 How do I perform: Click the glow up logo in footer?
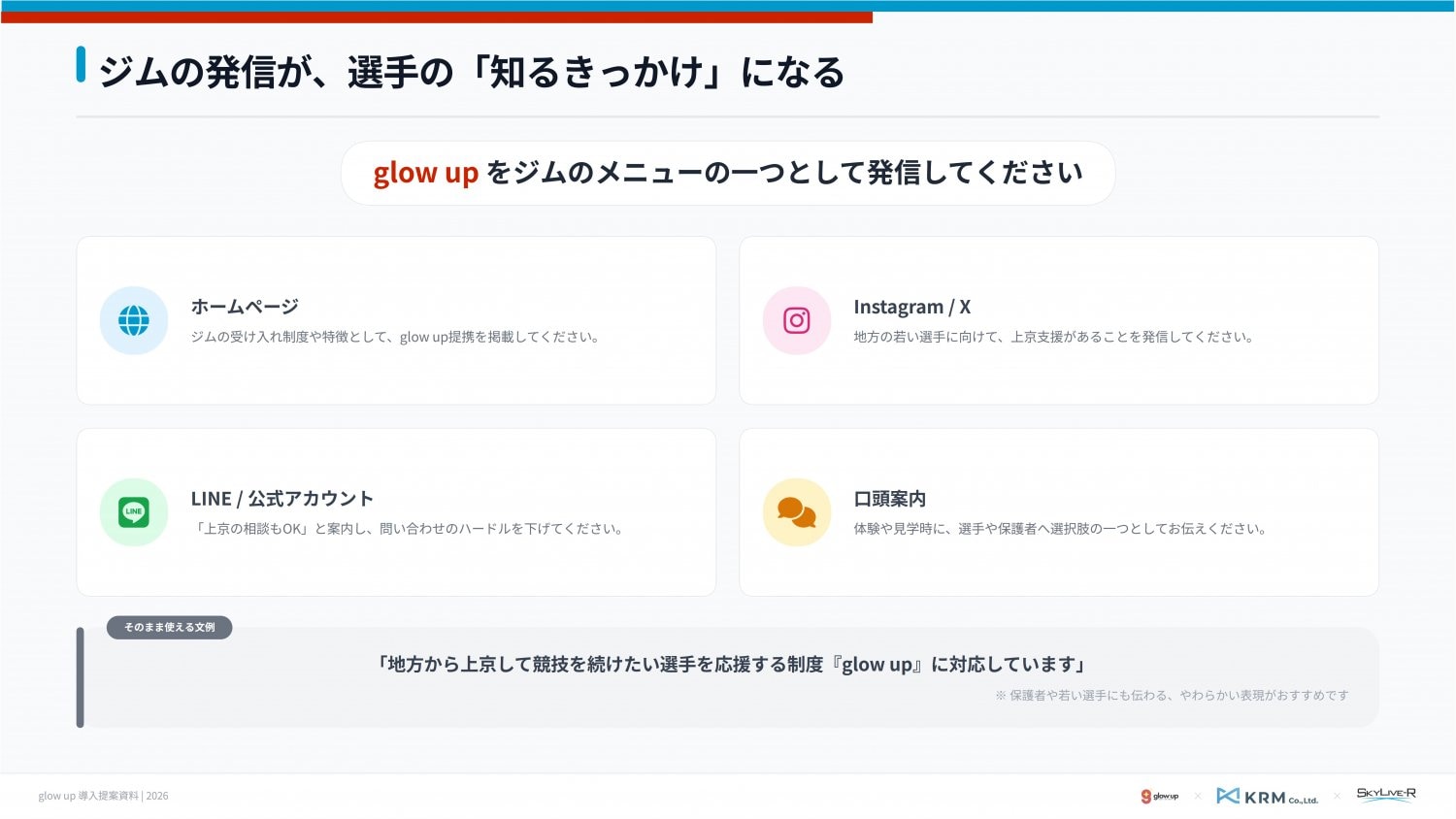(1159, 796)
